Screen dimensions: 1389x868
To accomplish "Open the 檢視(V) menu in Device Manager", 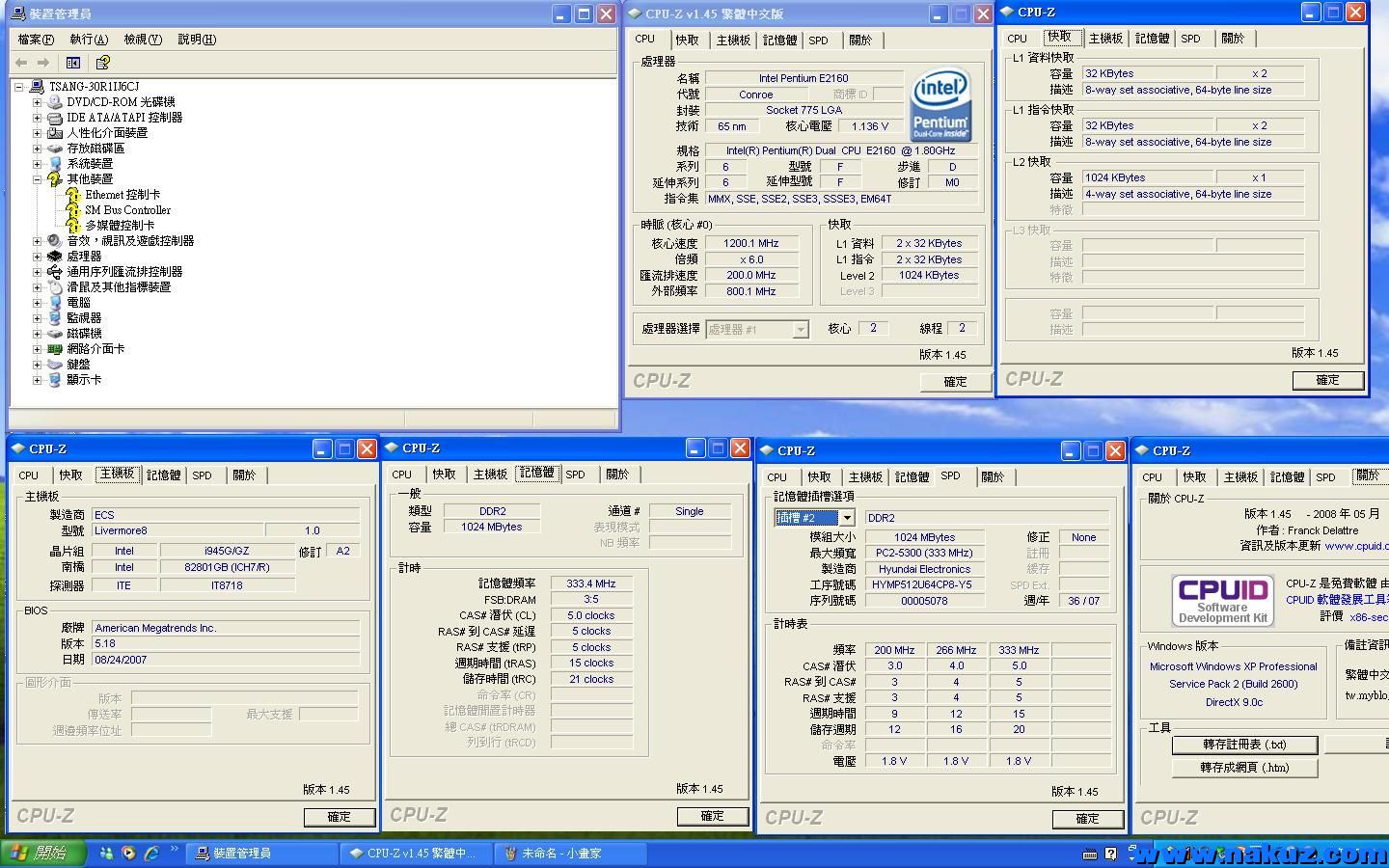I will pos(143,40).
